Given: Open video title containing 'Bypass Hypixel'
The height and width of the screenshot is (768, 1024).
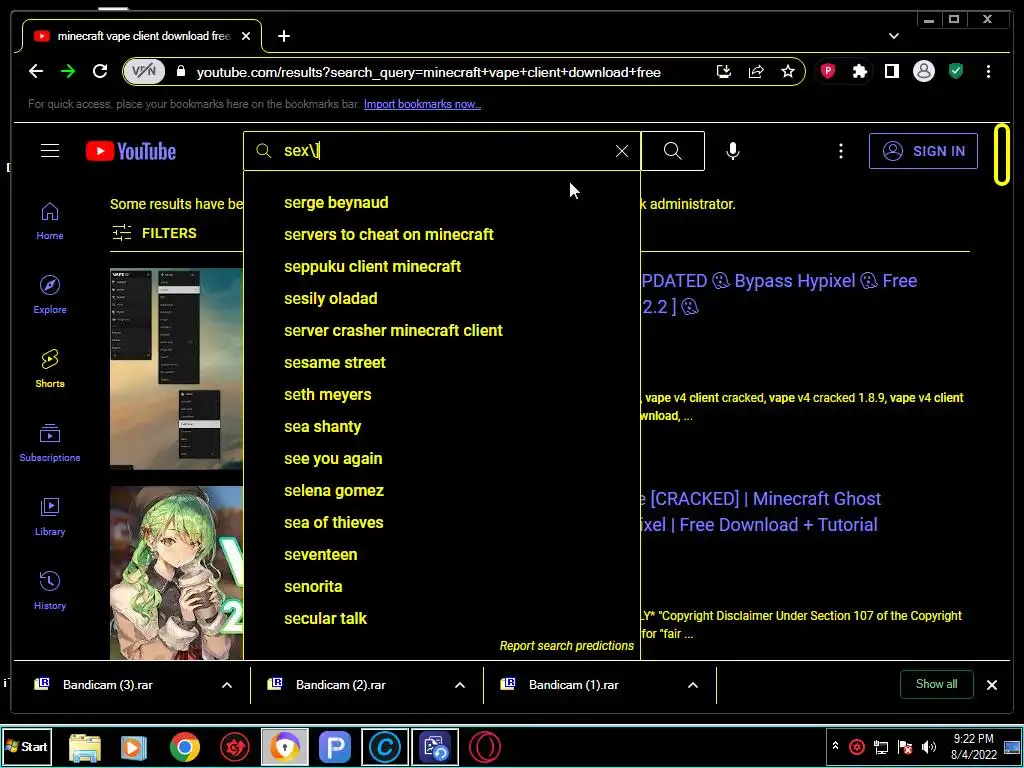Looking at the screenshot, I should point(779,293).
